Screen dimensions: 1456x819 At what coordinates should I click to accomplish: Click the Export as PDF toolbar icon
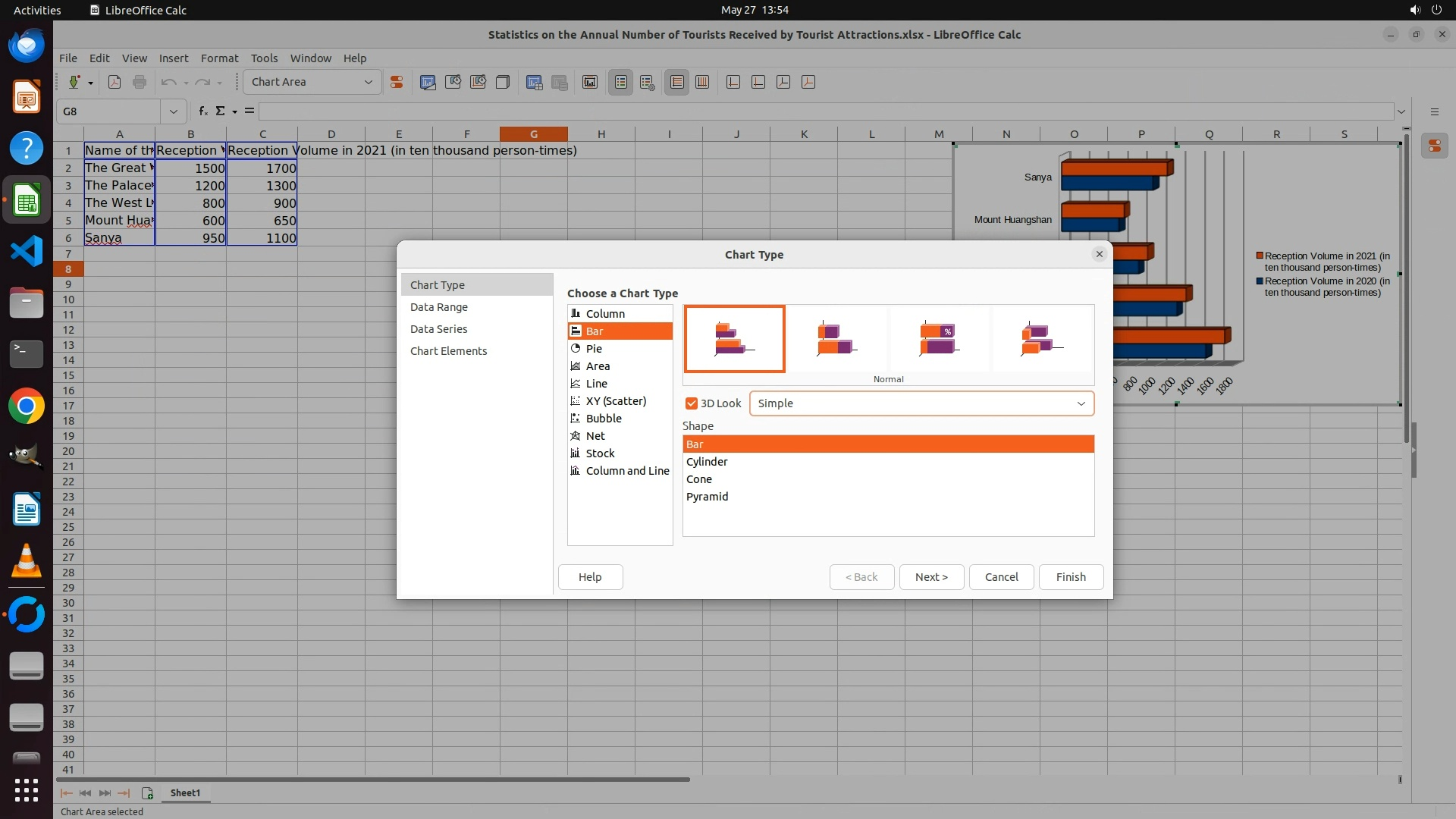click(x=115, y=82)
